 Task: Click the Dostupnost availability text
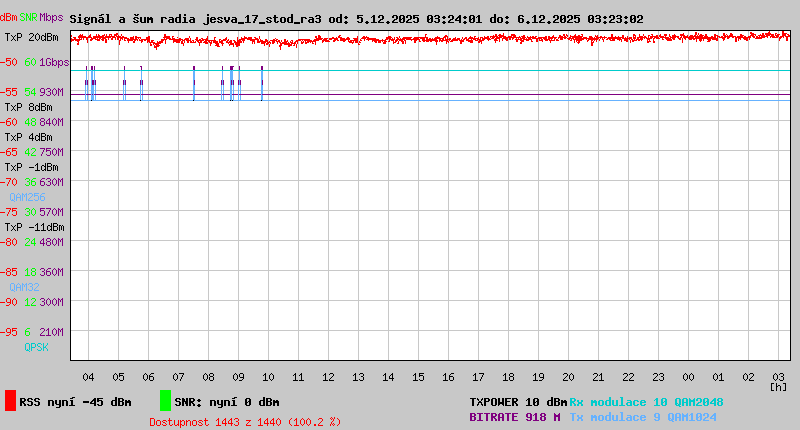pyautogui.click(x=244, y=422)
